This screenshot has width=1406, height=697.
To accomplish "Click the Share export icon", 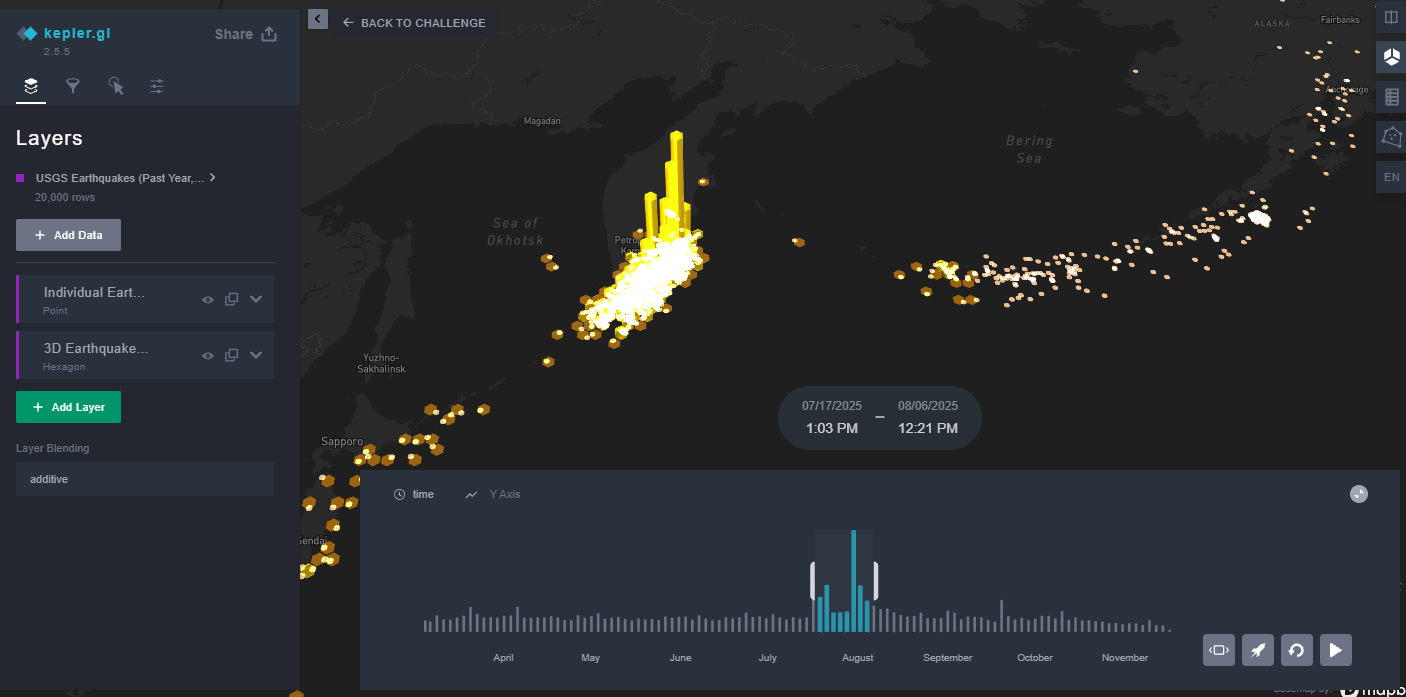I will click(x=268, y=34).
